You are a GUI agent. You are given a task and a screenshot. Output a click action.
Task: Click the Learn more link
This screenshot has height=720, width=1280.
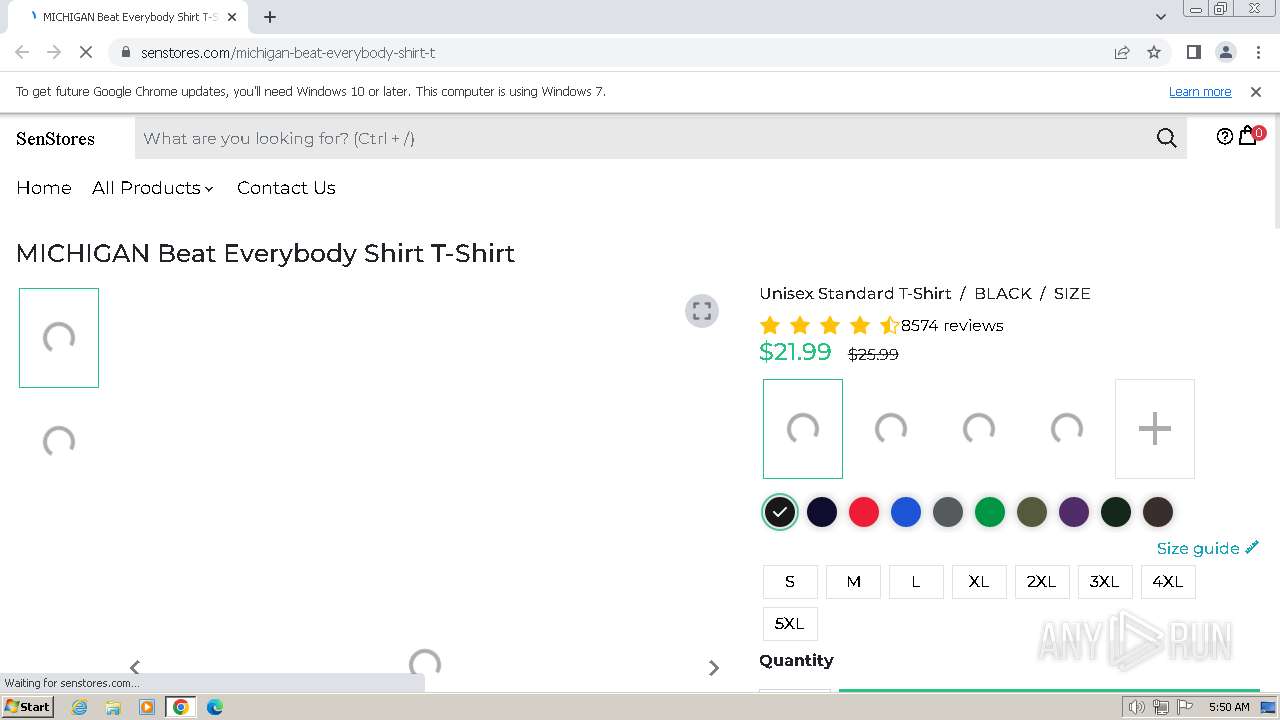coord(1200,91)
